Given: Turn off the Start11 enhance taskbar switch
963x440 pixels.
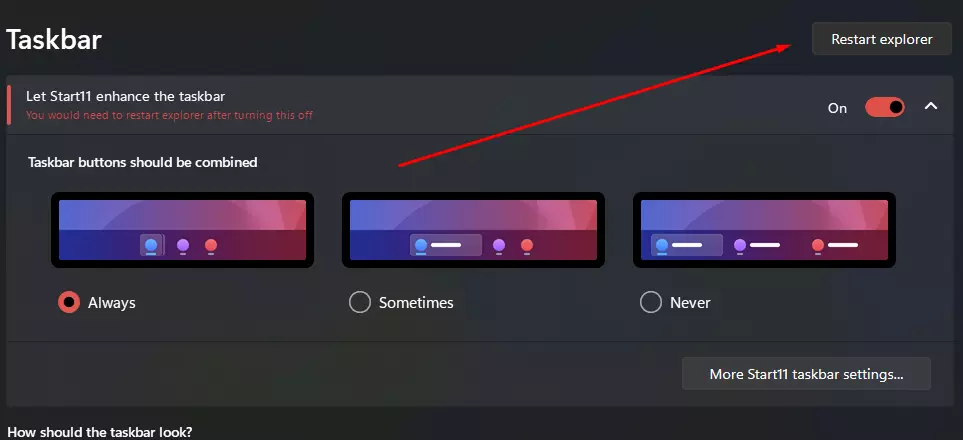Looking at the screenshot, I should click(884, 108).
